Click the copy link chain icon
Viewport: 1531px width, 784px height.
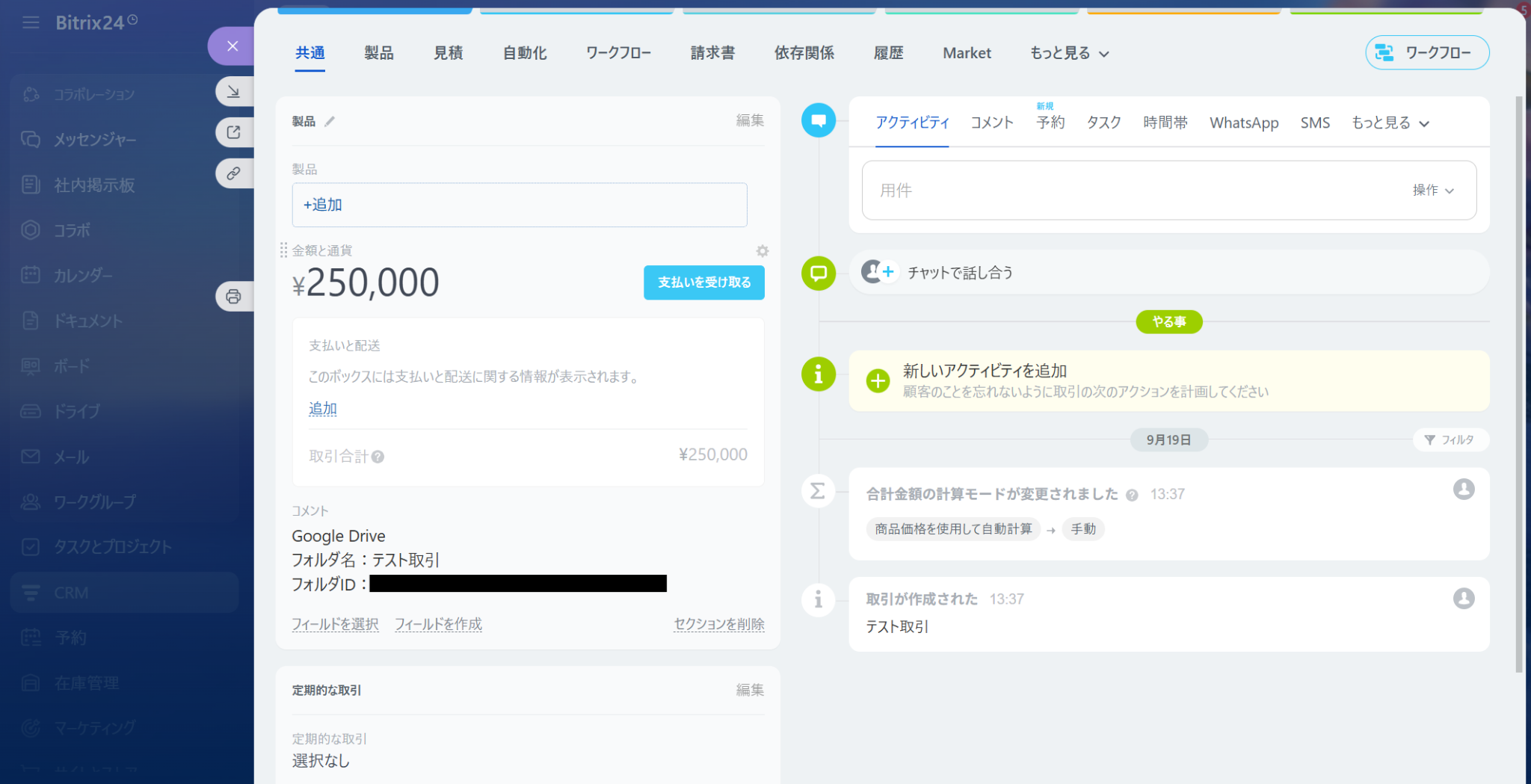(233, 173)
